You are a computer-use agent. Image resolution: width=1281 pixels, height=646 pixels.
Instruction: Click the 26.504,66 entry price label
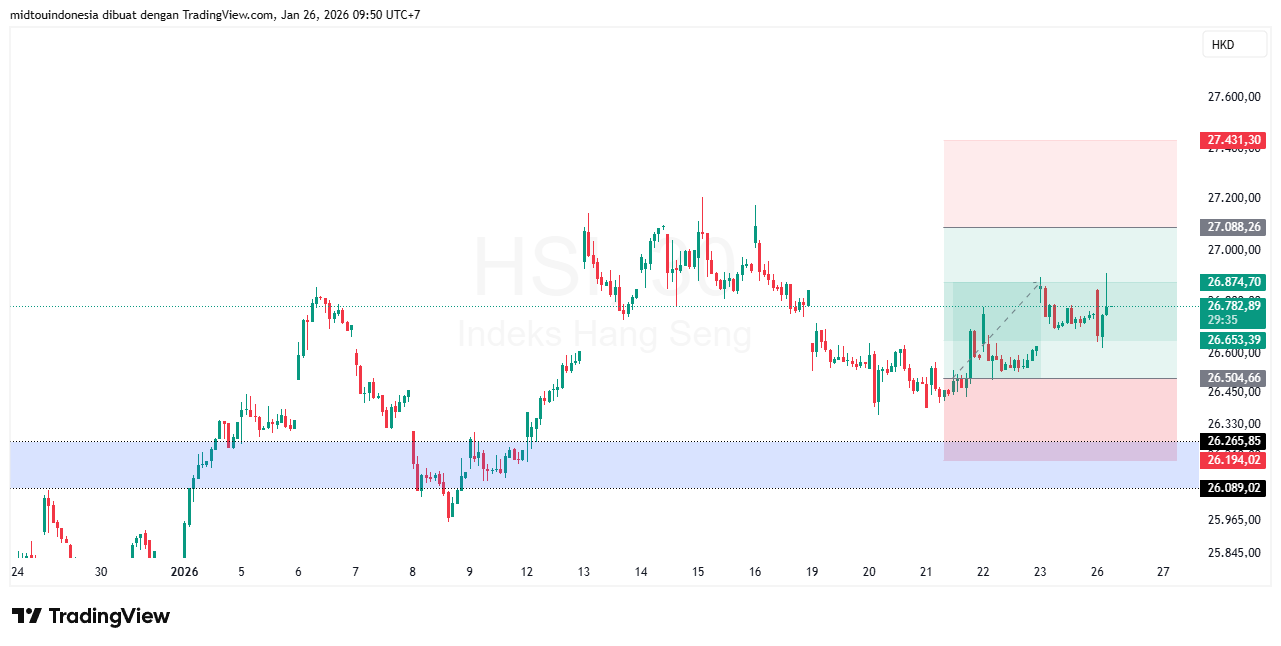[x=1233, y=378]
